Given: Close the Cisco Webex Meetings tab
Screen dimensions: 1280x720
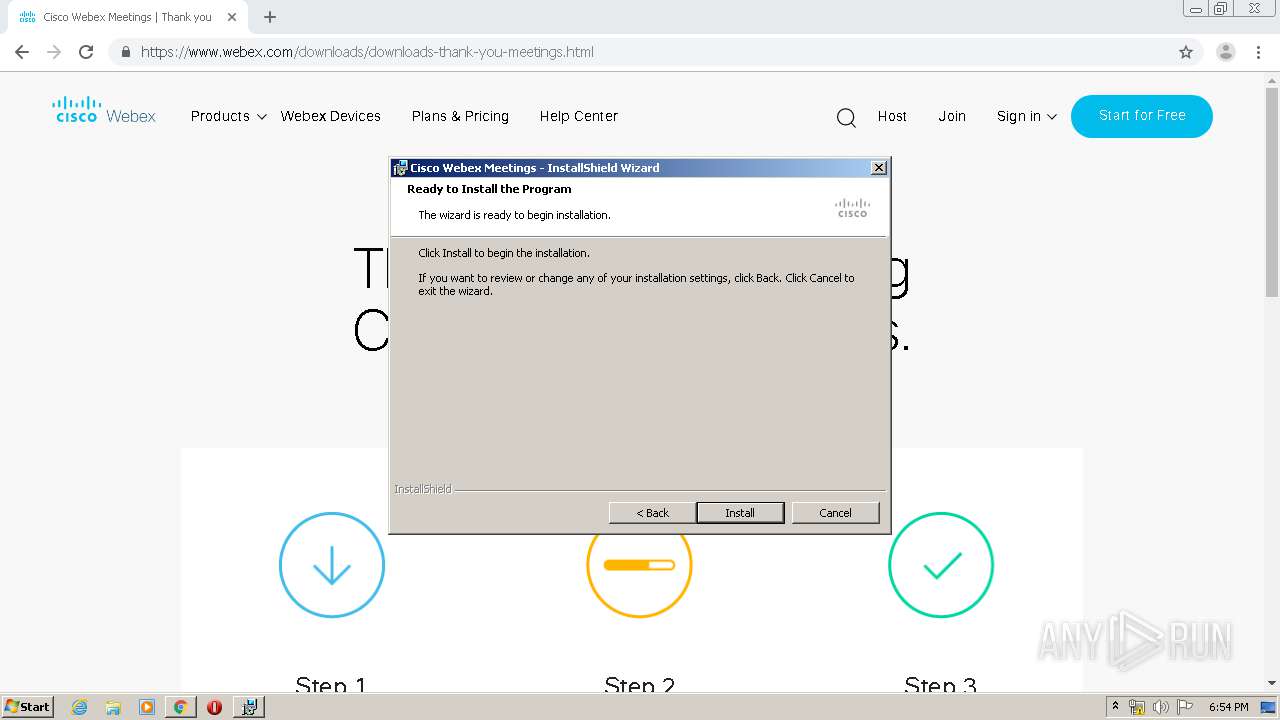Looking at the screenshot, I should point(232,17).
